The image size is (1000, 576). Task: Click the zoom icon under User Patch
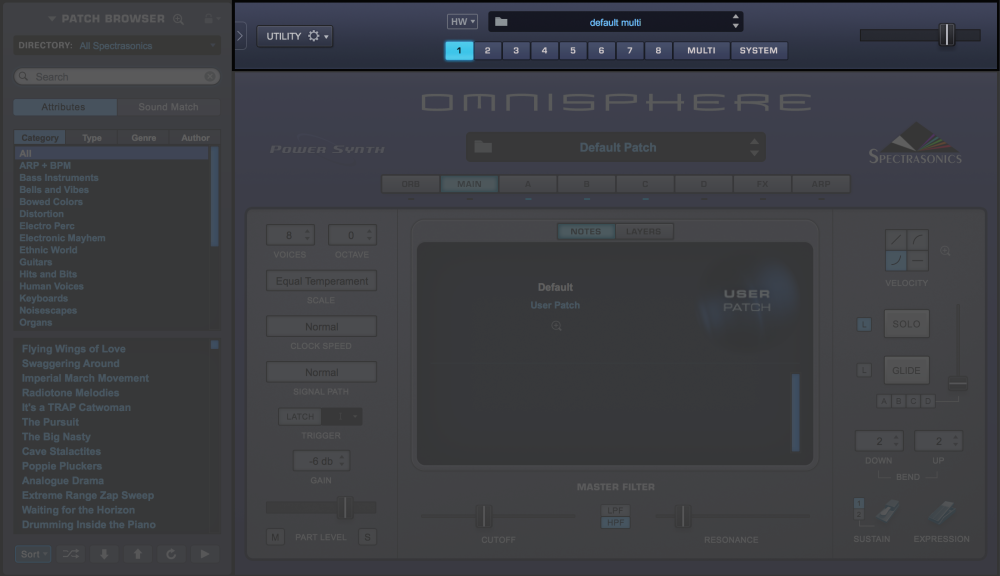coord(556,326)
